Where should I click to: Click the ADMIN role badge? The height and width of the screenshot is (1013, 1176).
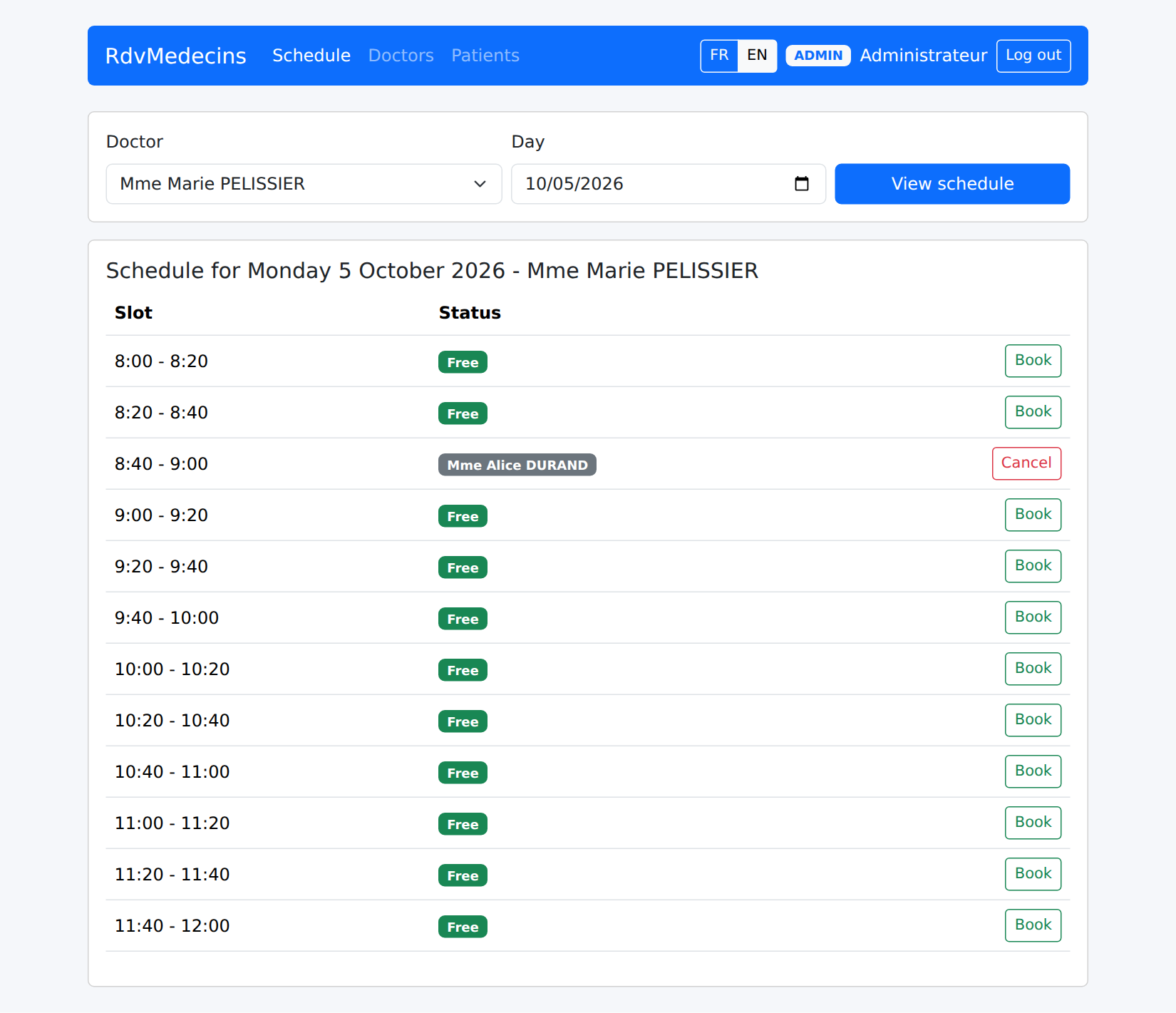tap(818, 56)
